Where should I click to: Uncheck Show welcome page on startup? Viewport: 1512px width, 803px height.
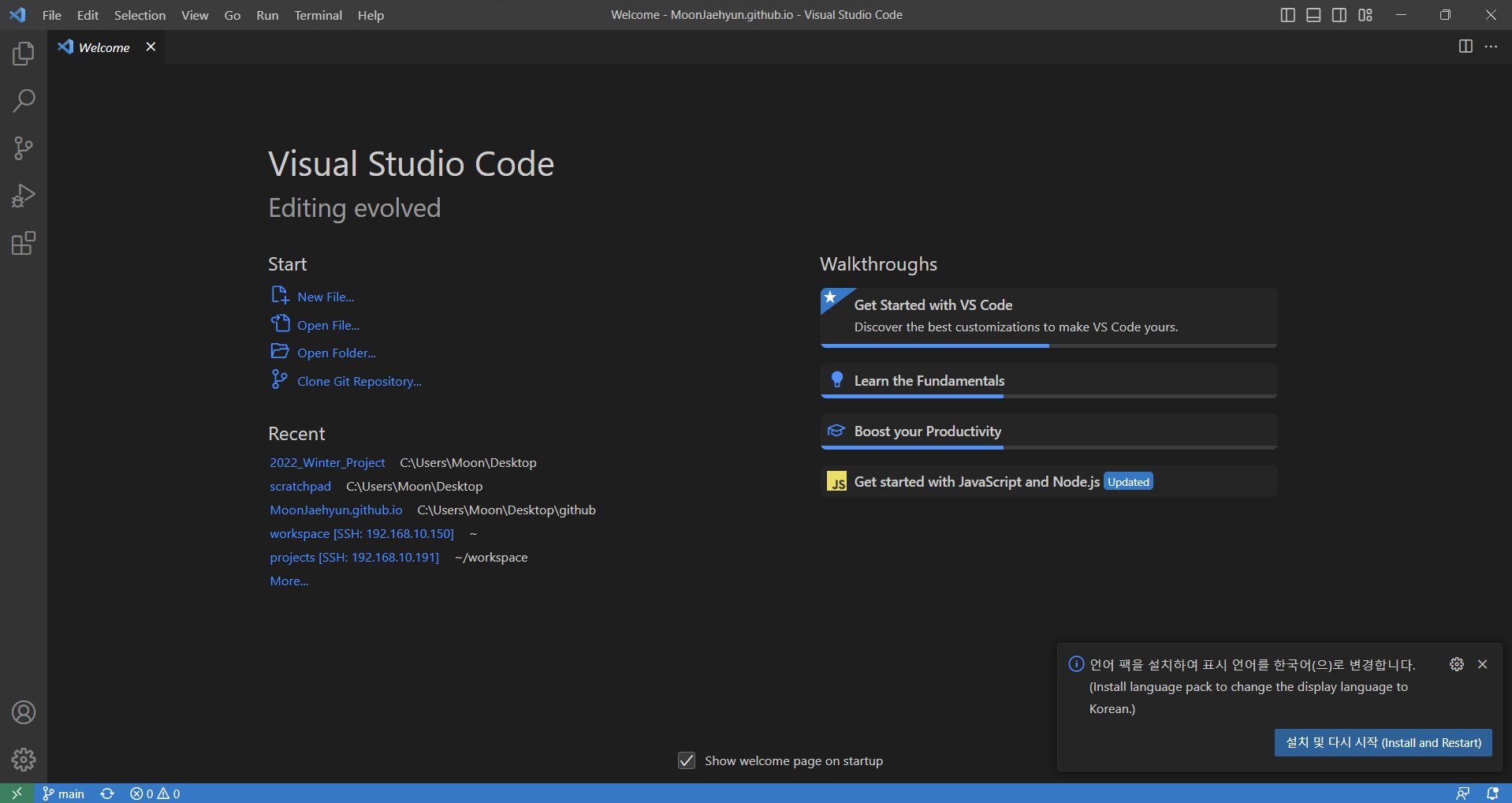pos(687,760)
